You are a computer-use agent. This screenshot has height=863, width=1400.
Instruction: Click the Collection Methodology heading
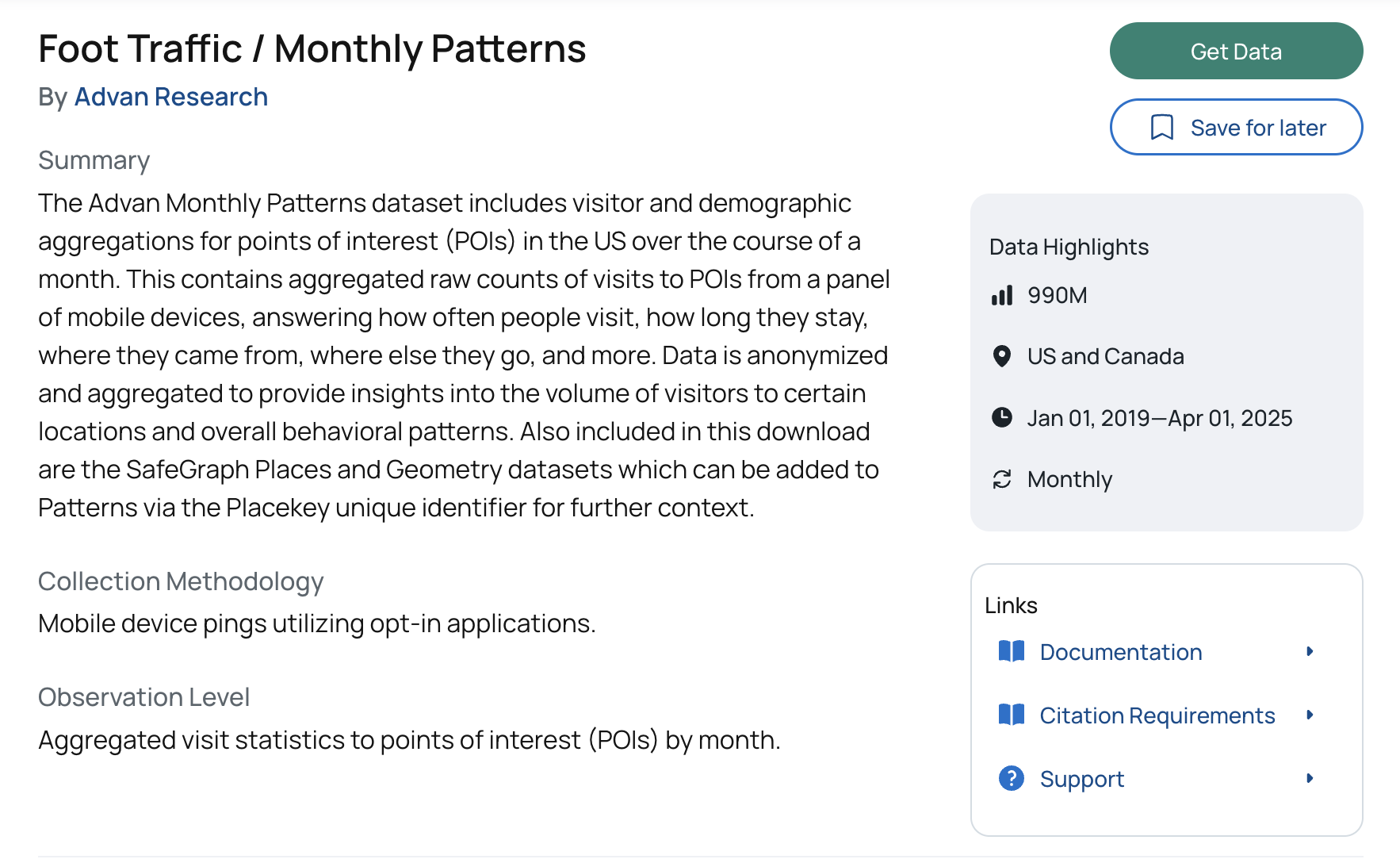click(x=181, y=581)
